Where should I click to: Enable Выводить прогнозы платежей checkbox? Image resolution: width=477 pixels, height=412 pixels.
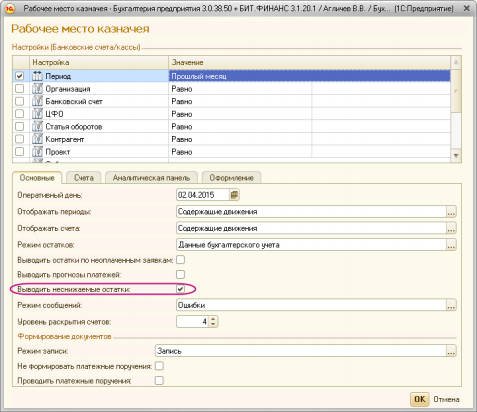(180, 274)
